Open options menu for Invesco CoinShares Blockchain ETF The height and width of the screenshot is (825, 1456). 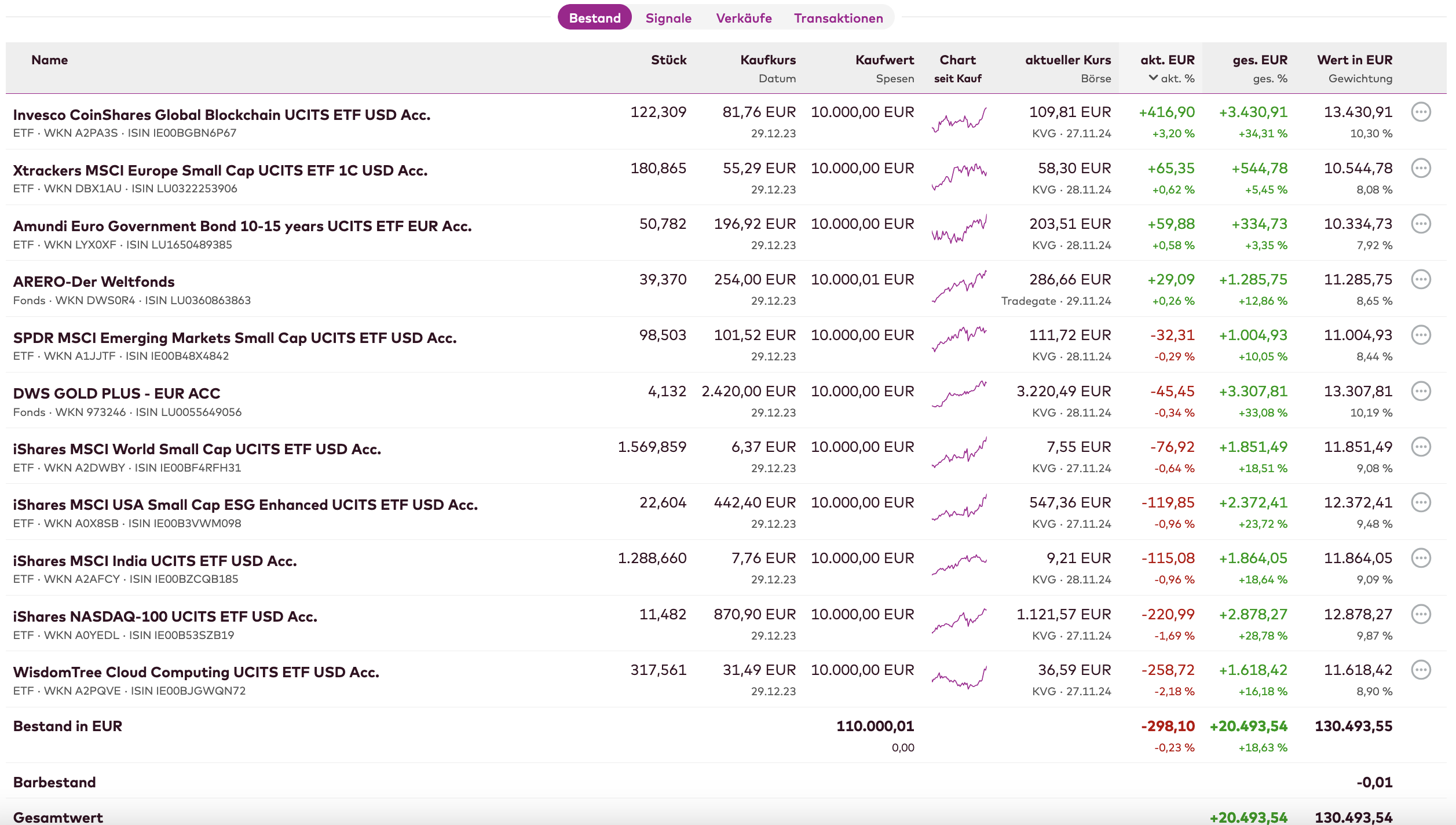pos(1421,112)
